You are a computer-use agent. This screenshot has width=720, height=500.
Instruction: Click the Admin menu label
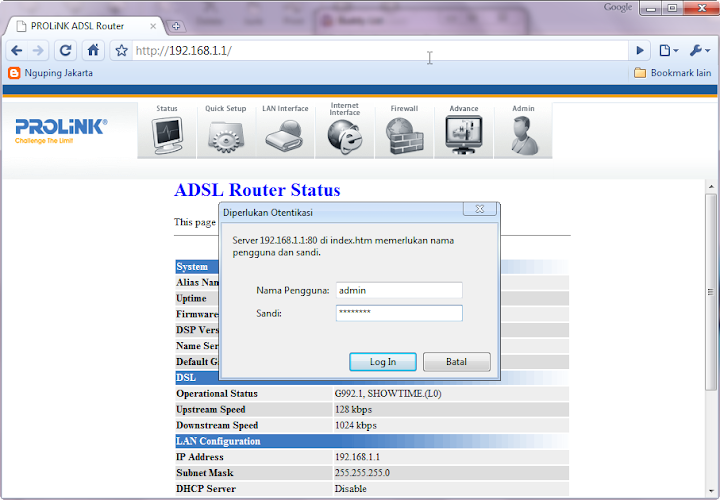point(523,108)
